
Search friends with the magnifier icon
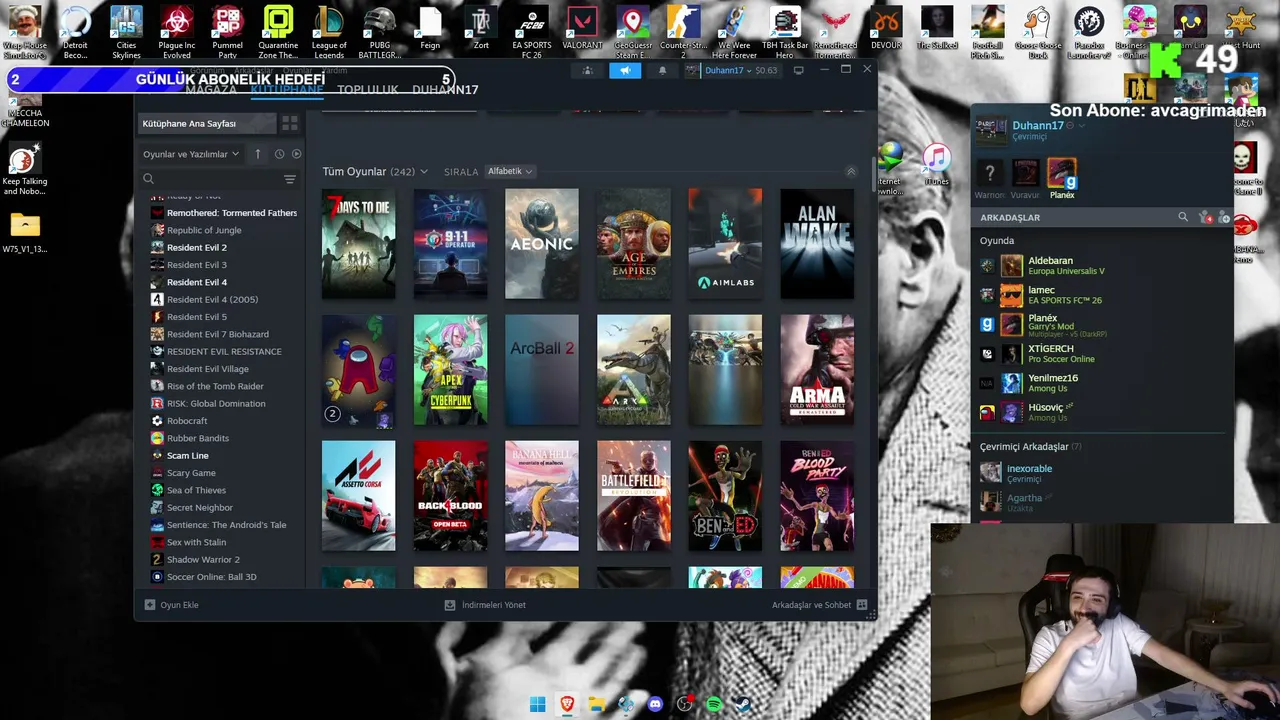tap(1183, 217)
